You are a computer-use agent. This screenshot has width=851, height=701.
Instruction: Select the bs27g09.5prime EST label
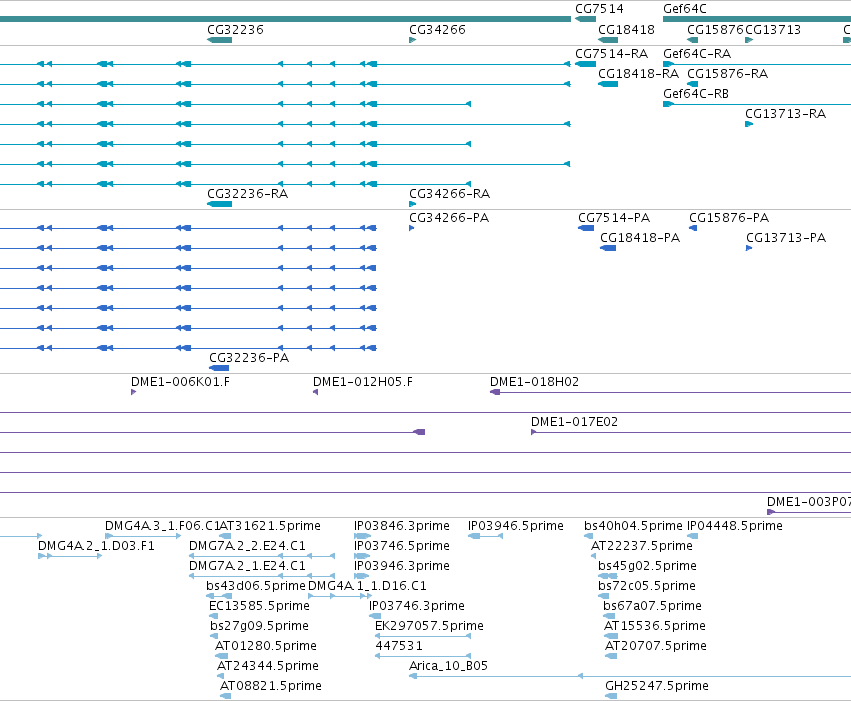coord(259,626)
